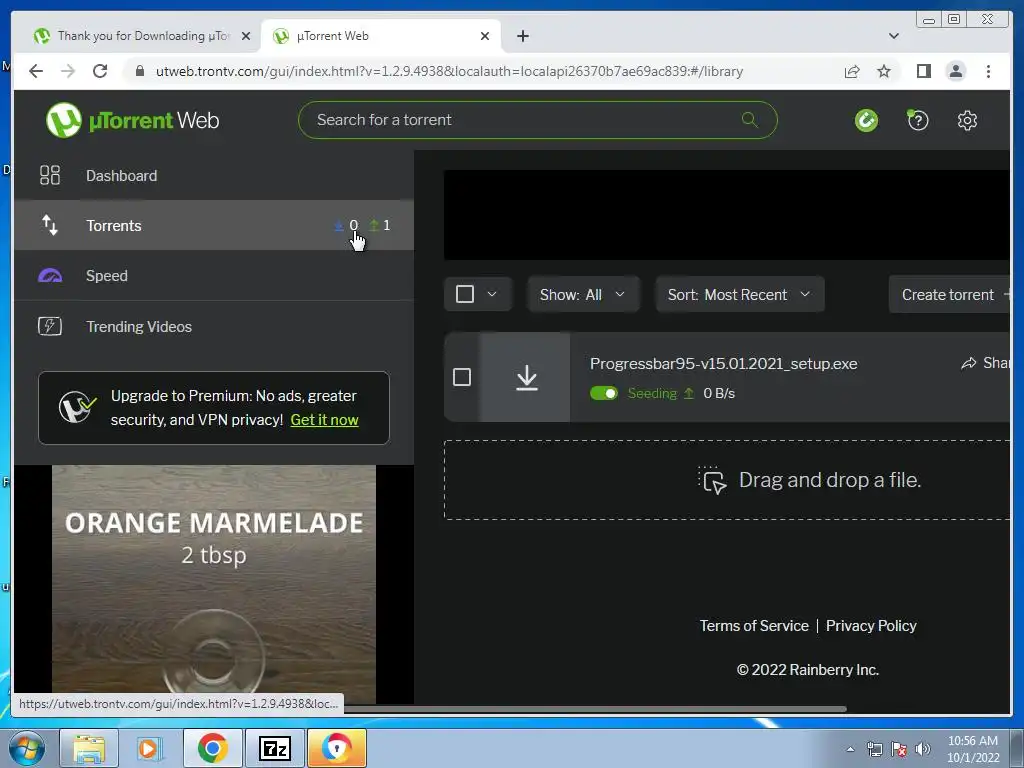The width and height of the screenshot is (1024, 768).
Task: Click the Speed gauge icon
Action: coord(50,276)
